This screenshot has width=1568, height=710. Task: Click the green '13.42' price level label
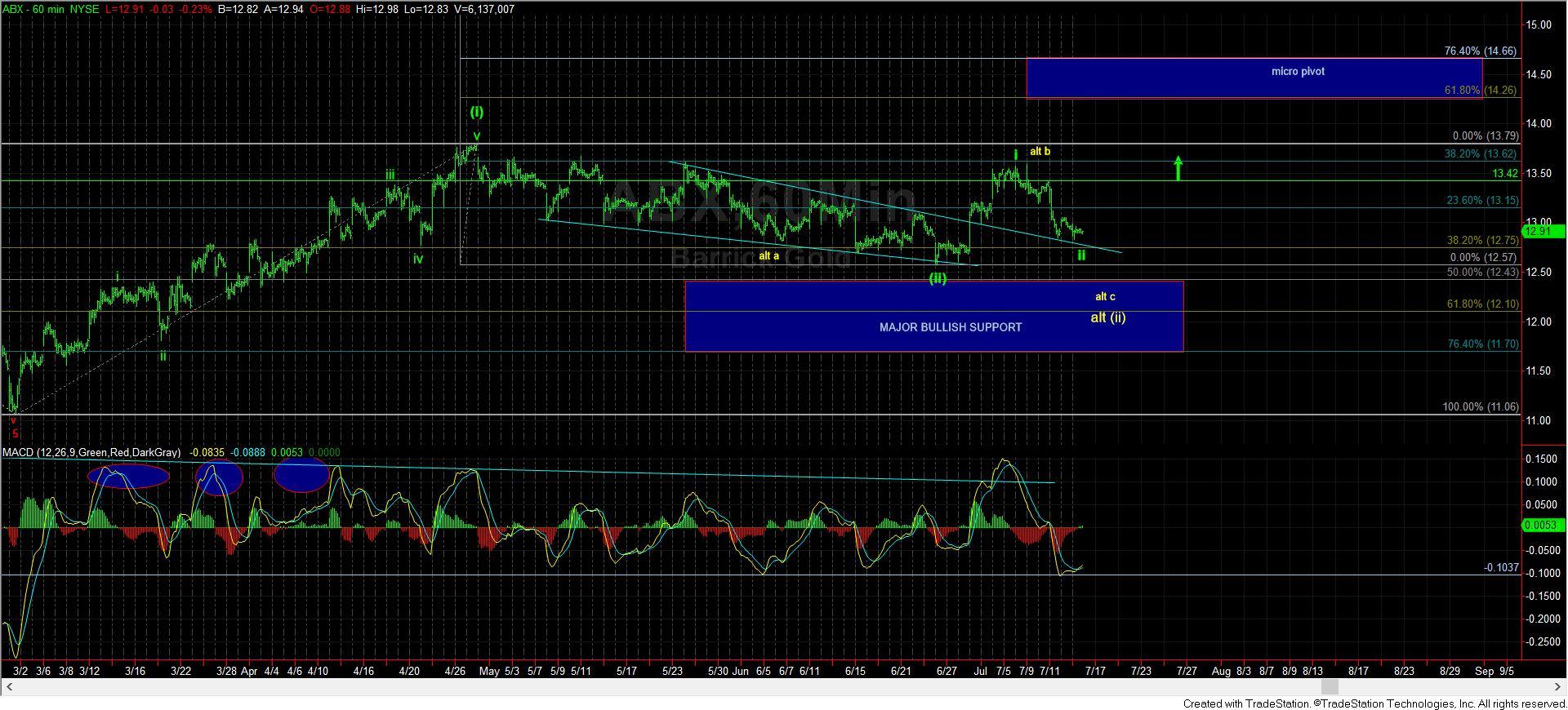[1504, 174]
